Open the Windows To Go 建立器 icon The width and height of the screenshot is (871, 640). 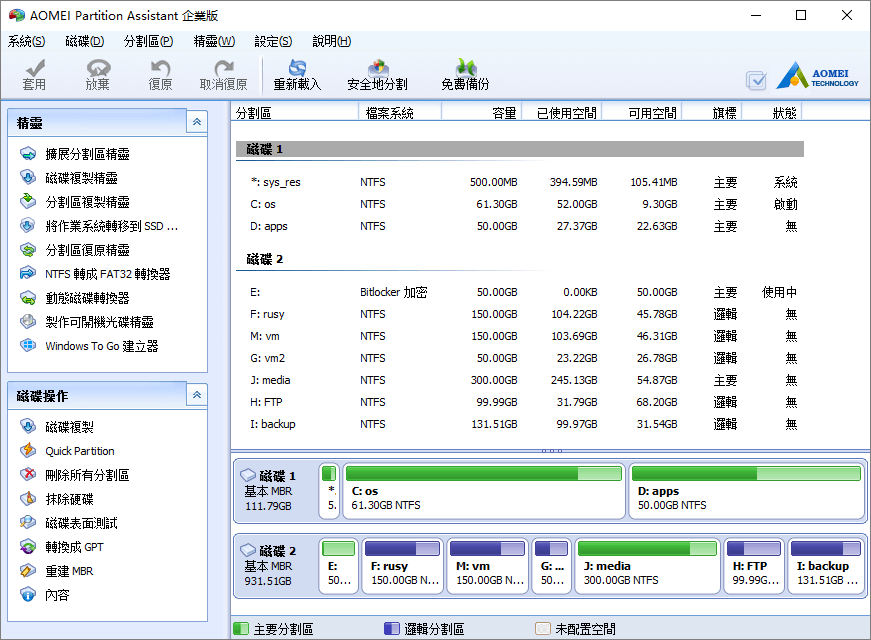click(x=28, y=346)
